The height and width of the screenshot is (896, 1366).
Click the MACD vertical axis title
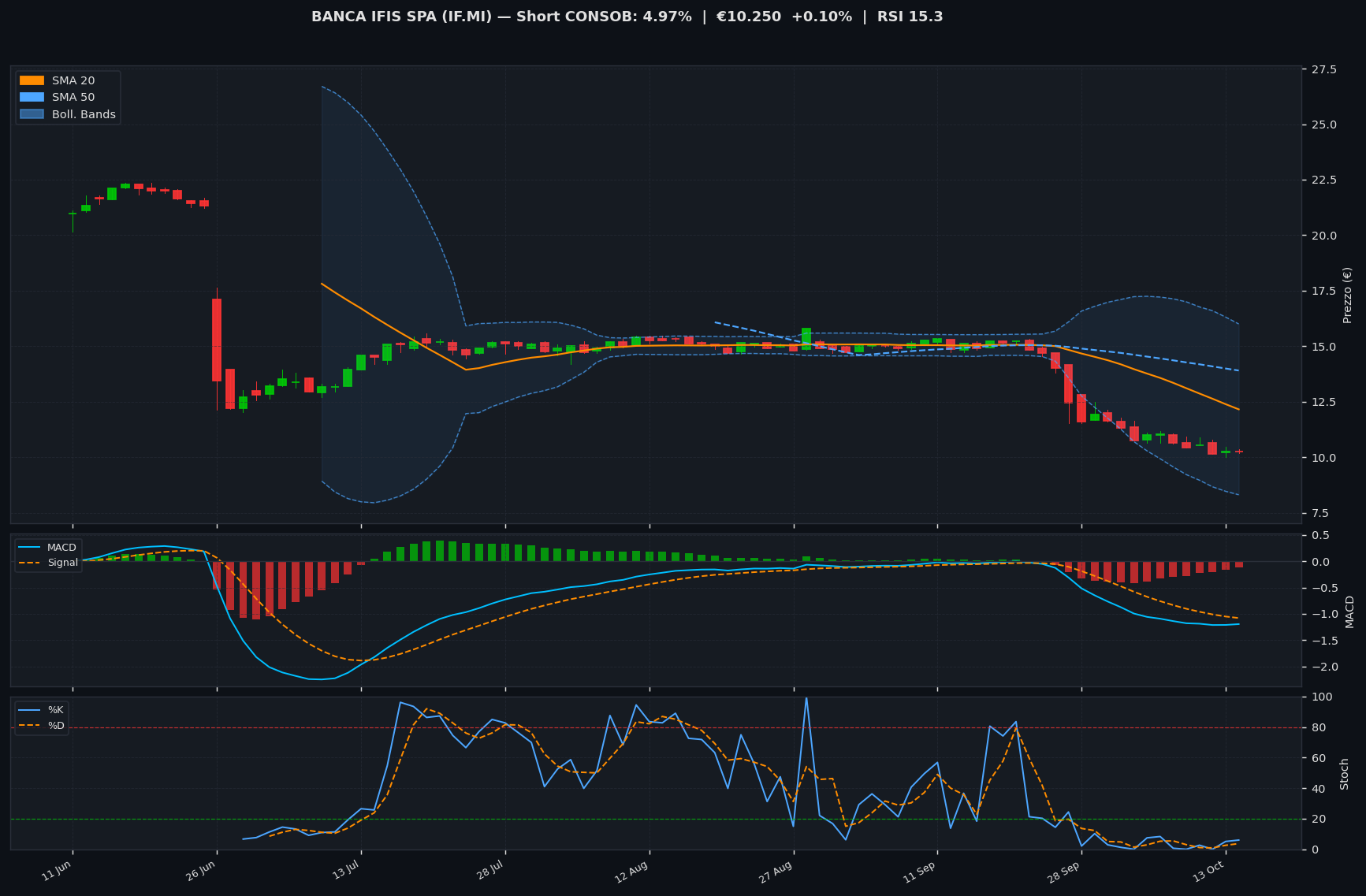1349,612
